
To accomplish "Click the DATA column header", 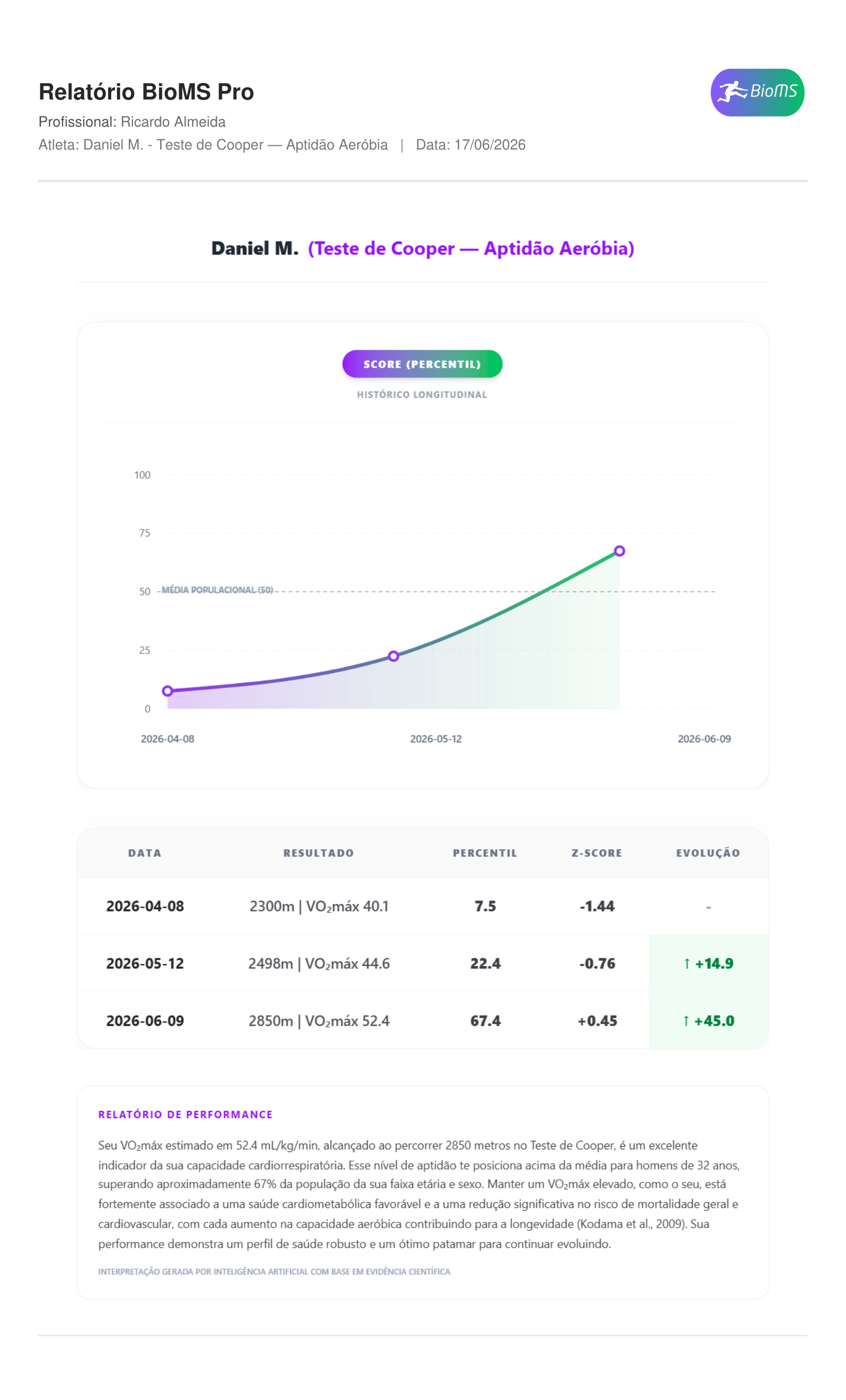I will coord(145,853).
